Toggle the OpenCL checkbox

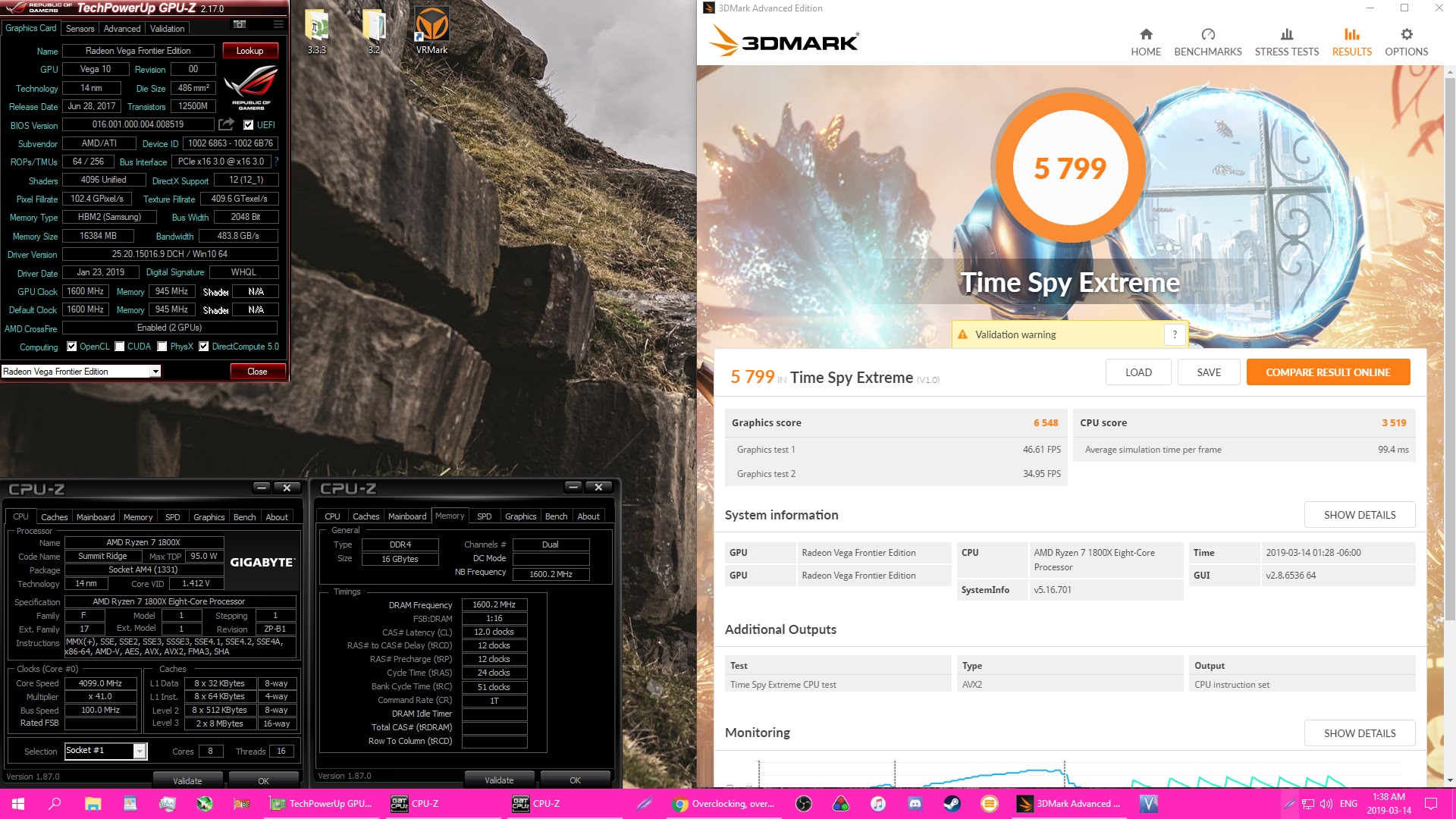[72, 347]
